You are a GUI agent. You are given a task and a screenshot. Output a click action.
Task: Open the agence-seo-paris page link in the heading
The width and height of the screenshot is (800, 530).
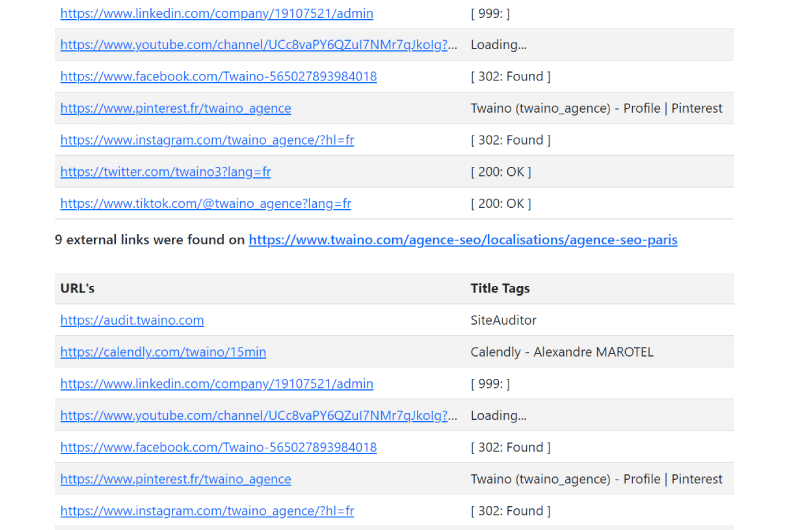pos(463,240)
